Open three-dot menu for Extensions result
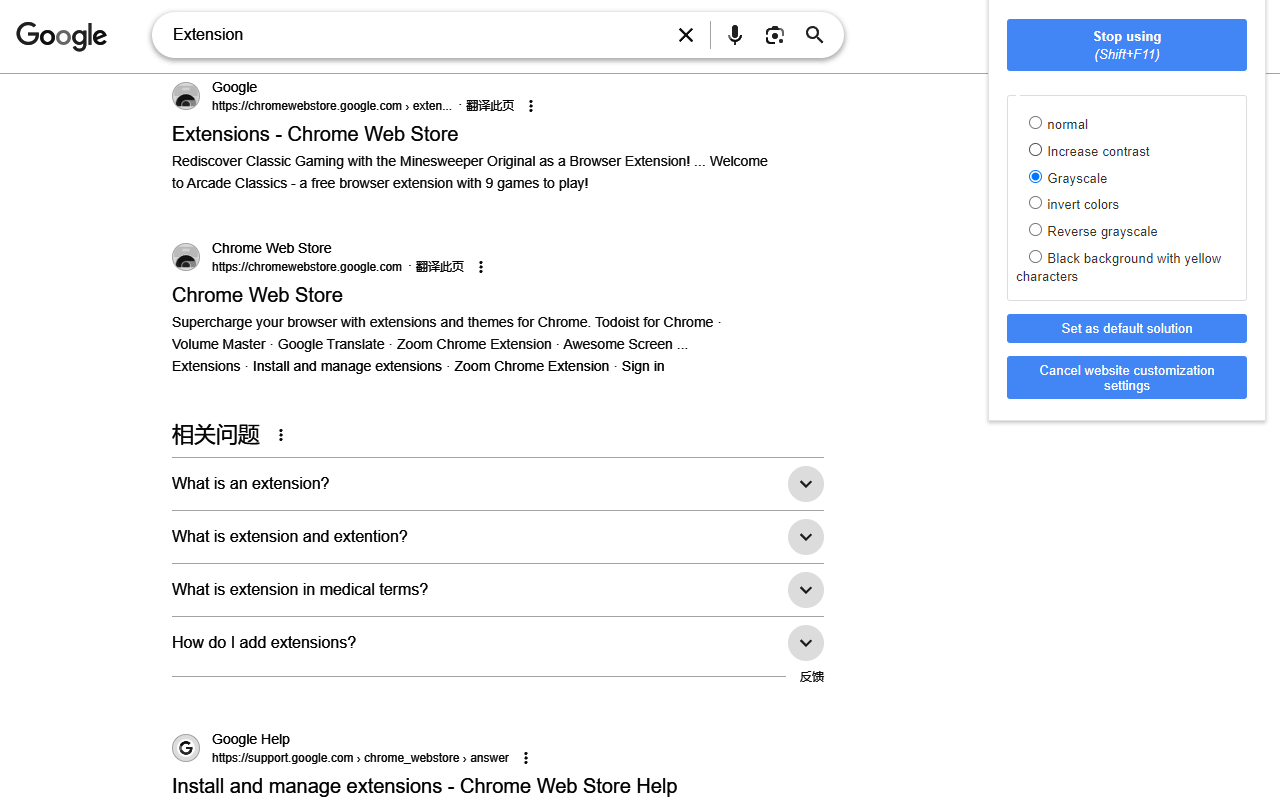The width and height of the screenshot is (1280, 800). point(531,106)
